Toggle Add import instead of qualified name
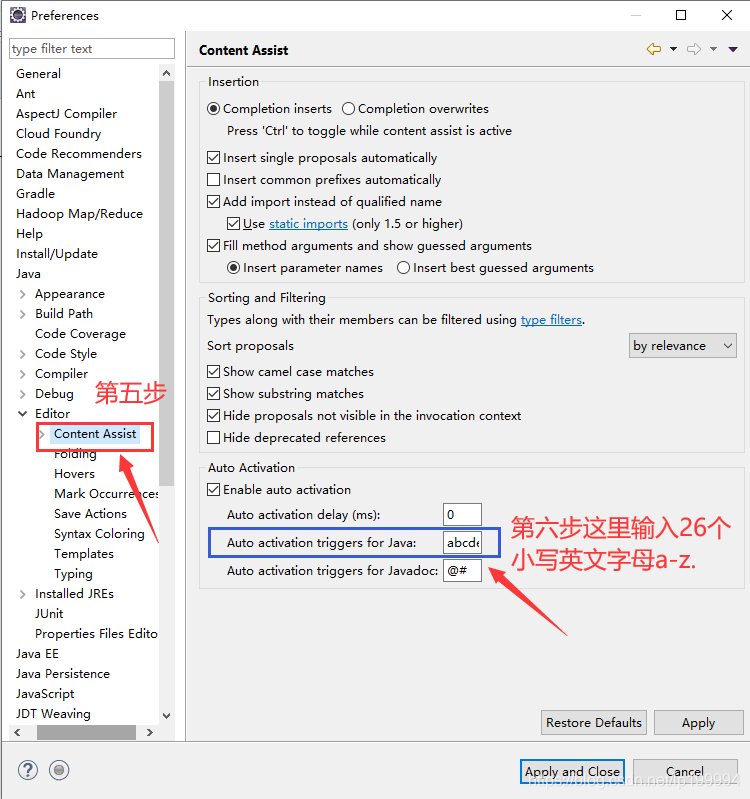 point(213,202)
